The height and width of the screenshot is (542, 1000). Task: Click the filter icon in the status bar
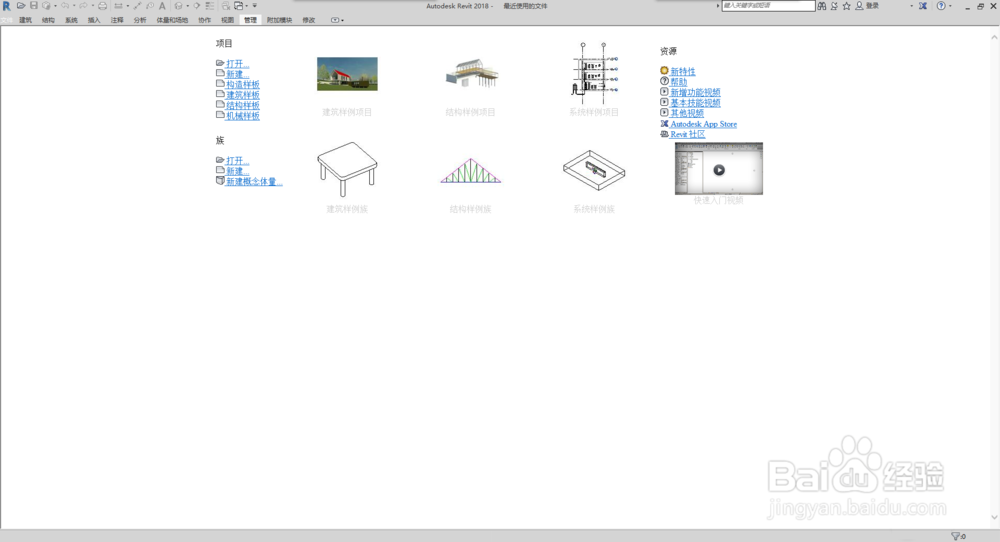coord(956,536)
